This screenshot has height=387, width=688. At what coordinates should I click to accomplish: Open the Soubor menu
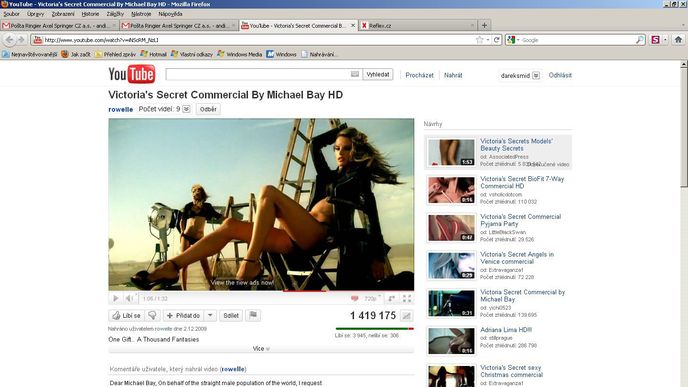11,14
